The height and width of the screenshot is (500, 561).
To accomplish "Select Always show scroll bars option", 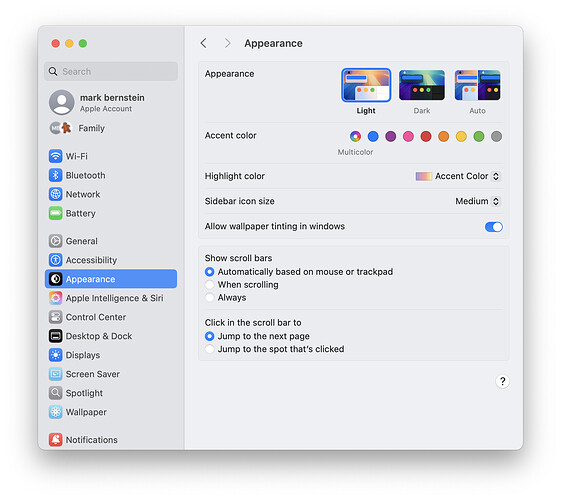I will coord(209,298).
